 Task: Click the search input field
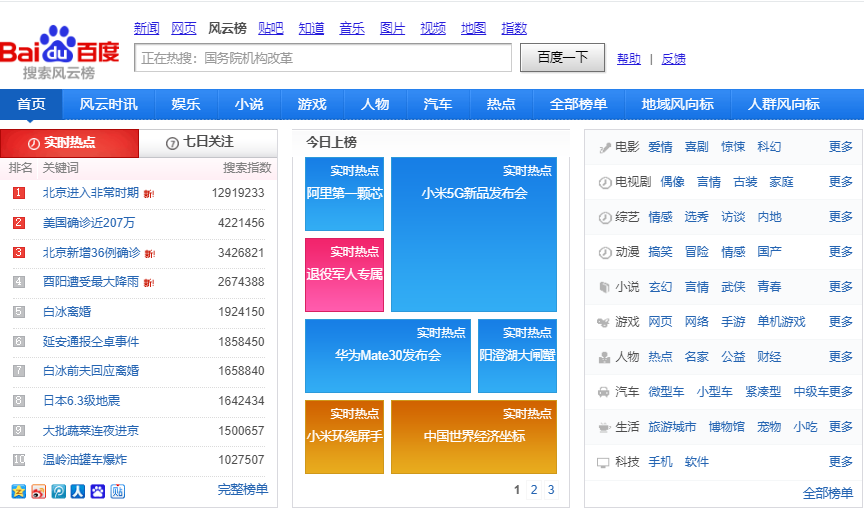(323, 58)
